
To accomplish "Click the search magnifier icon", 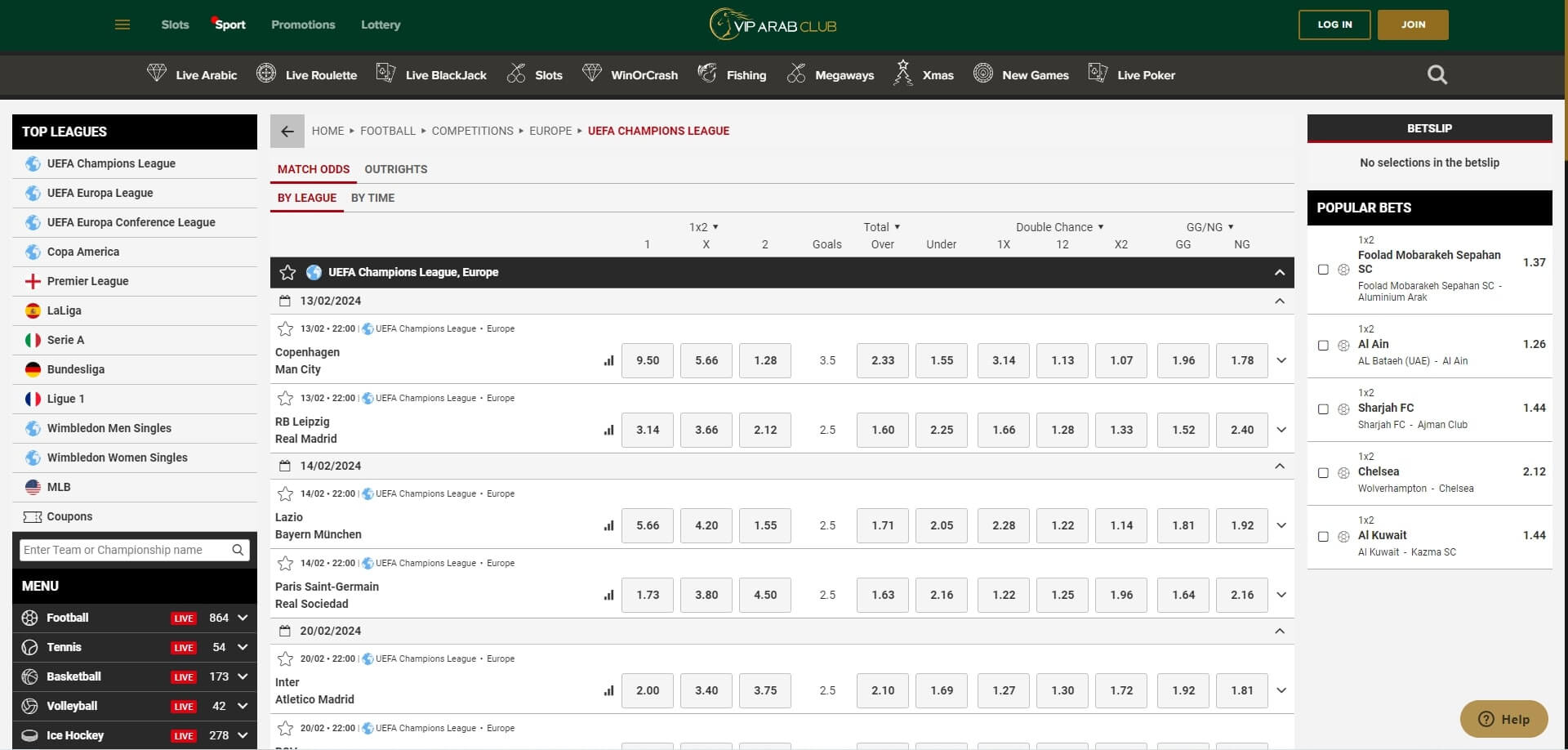I will click(1437, 75).
